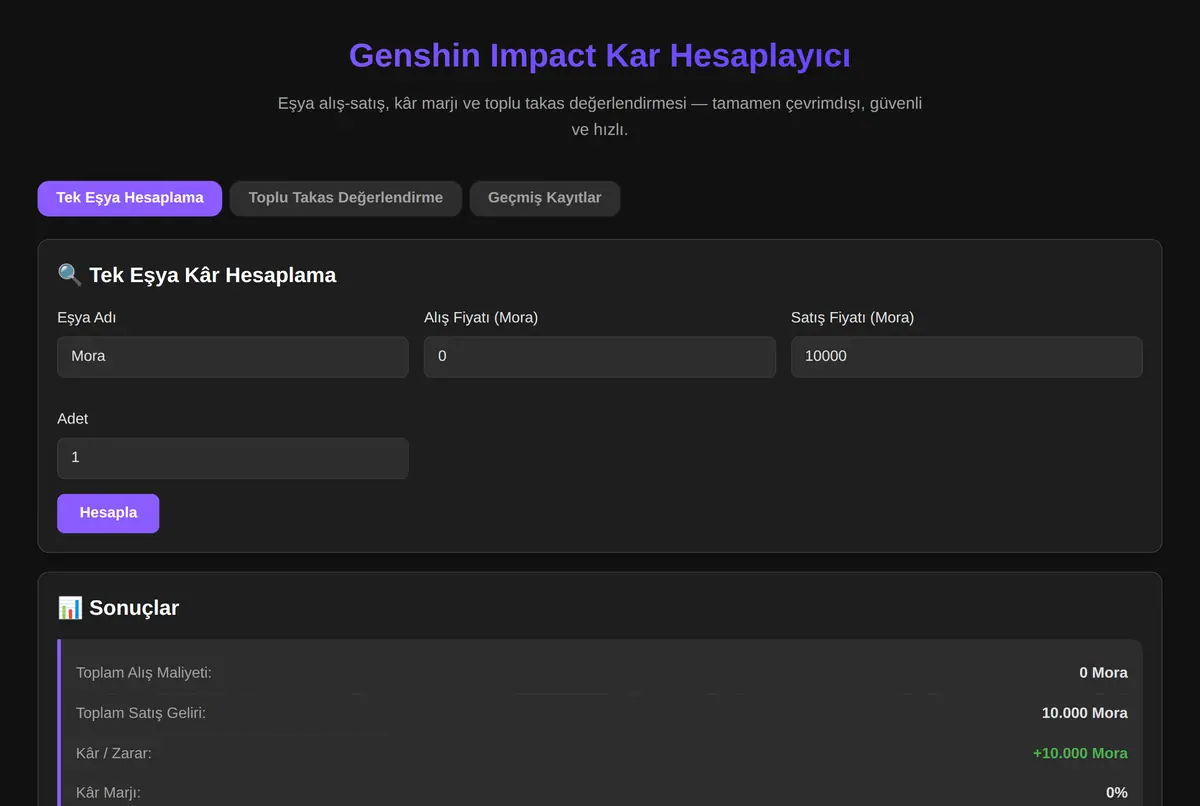The height and width of the screenshot is (806, 1200).
Task: Click the 0 Mora cost value
Action: click(x=1103, y=673)
